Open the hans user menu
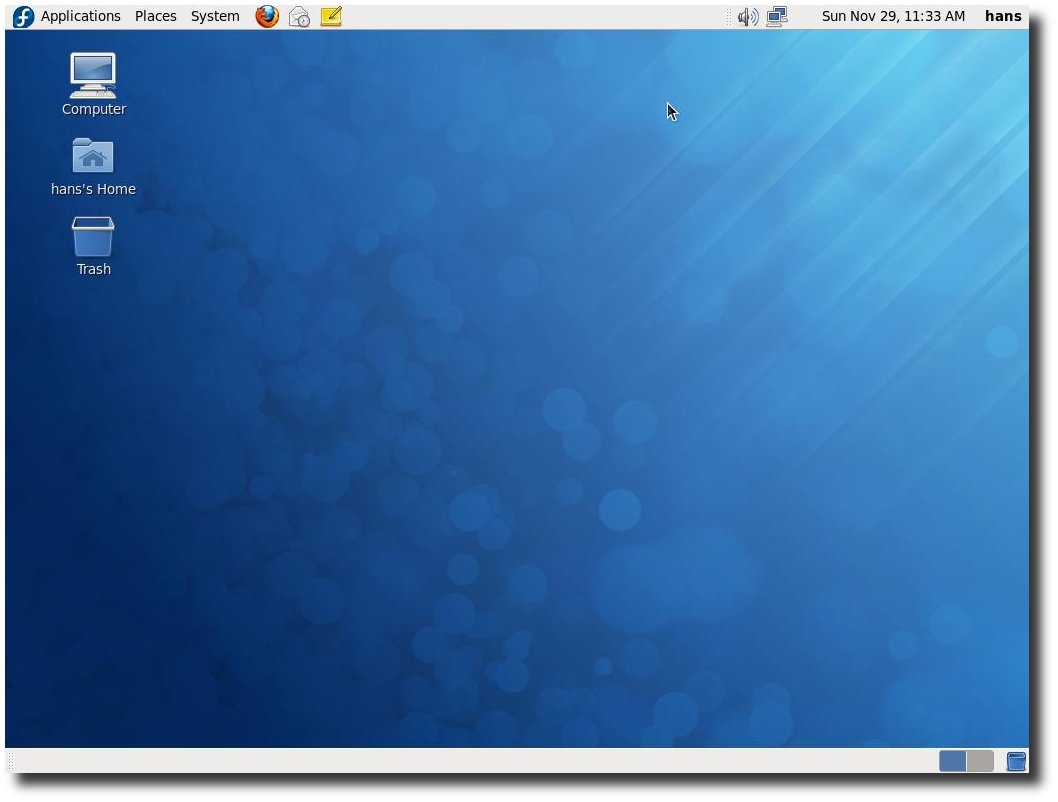 1002,16
